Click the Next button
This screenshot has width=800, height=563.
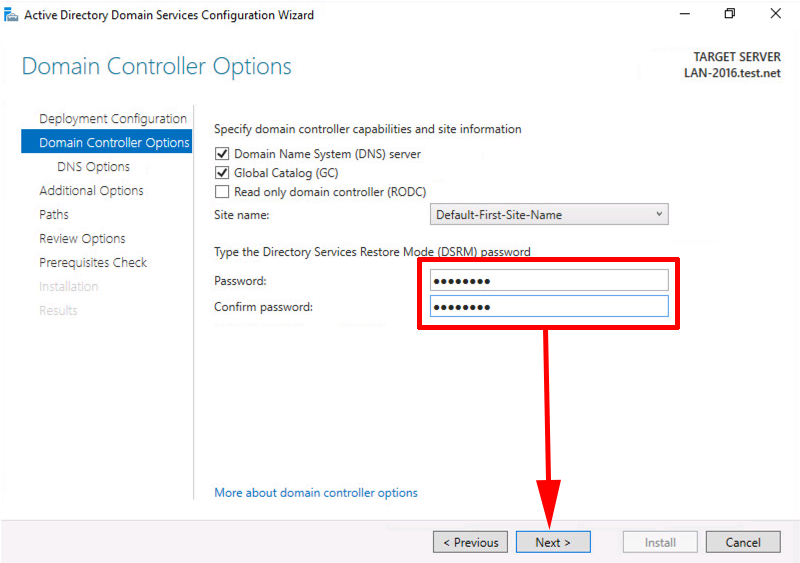point(553,542)
